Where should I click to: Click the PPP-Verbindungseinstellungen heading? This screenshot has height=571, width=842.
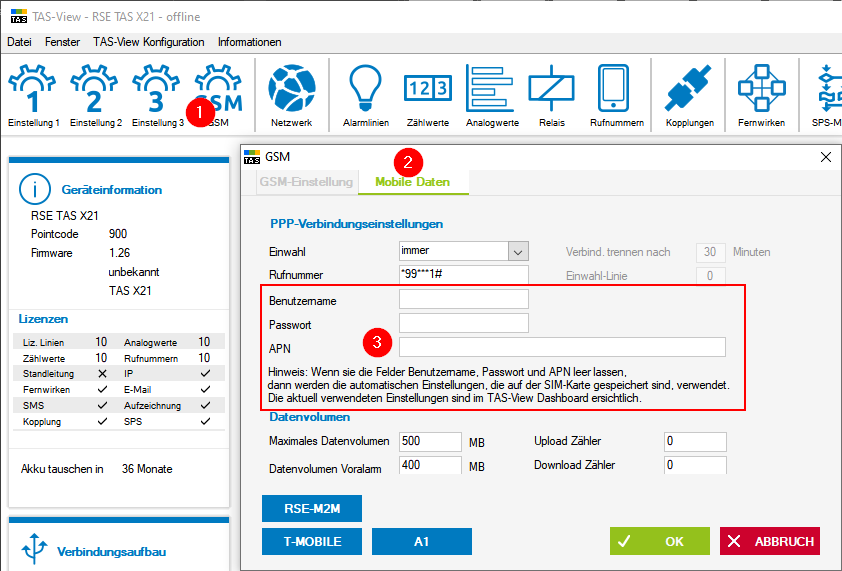click(357, 224)
